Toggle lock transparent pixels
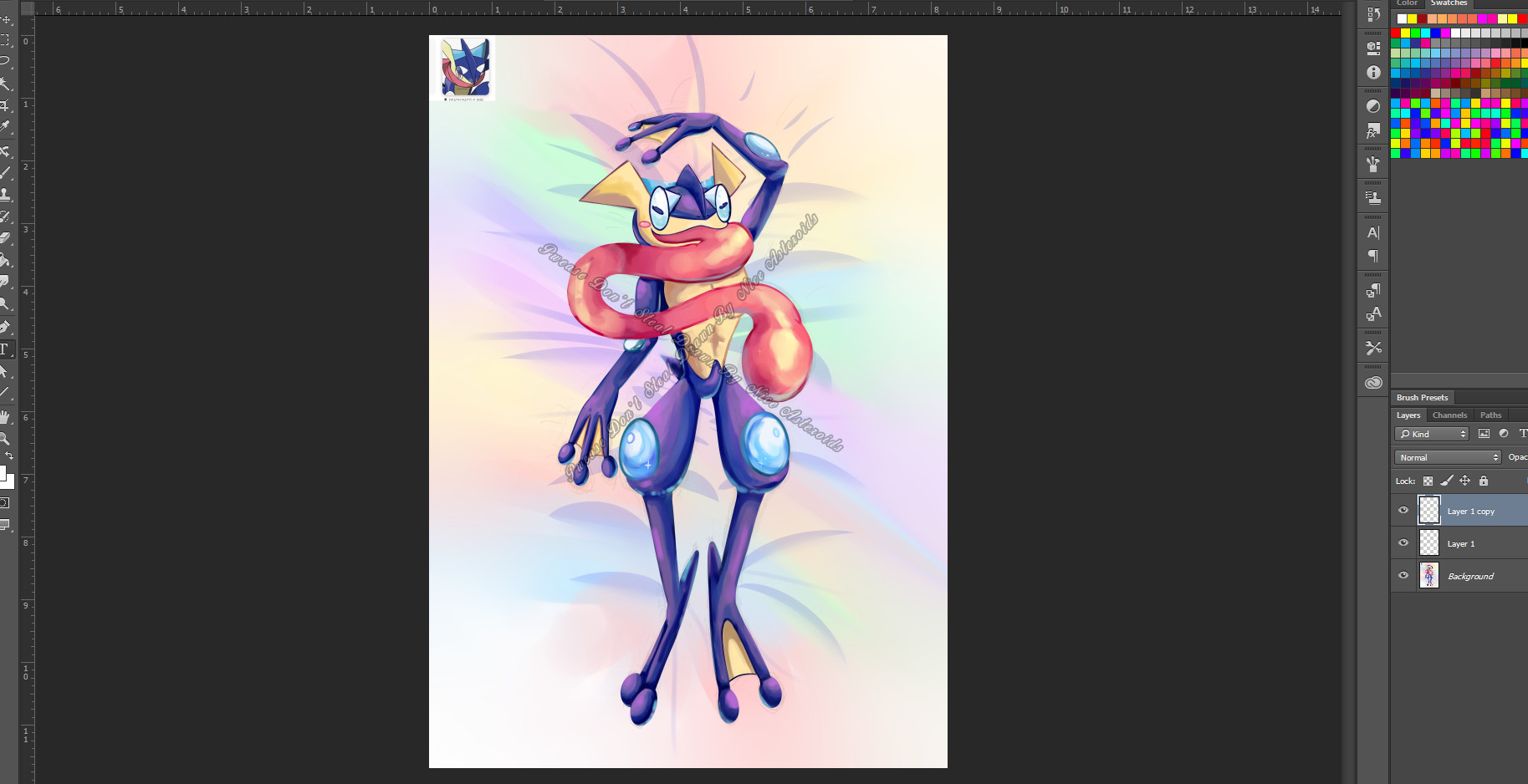 point(1428,481)
